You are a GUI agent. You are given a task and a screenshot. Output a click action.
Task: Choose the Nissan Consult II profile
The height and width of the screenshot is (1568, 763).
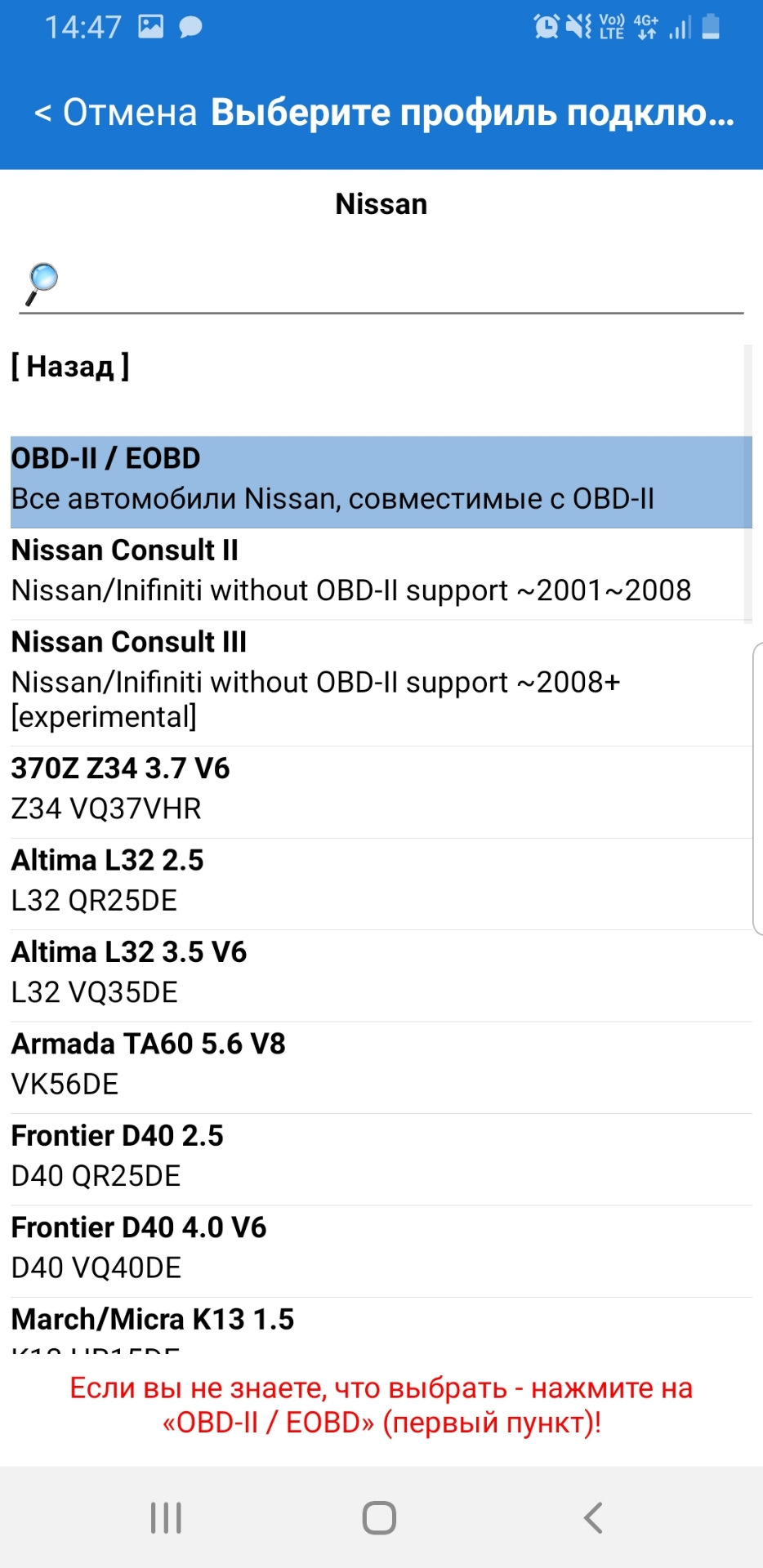[x=381, y=572]
